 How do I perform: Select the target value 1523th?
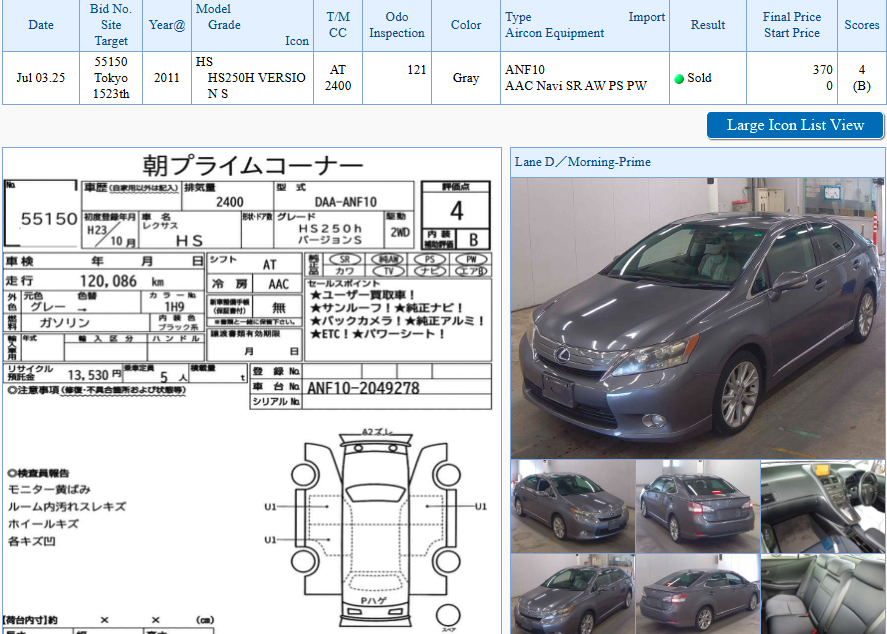[x=111, y=94]
